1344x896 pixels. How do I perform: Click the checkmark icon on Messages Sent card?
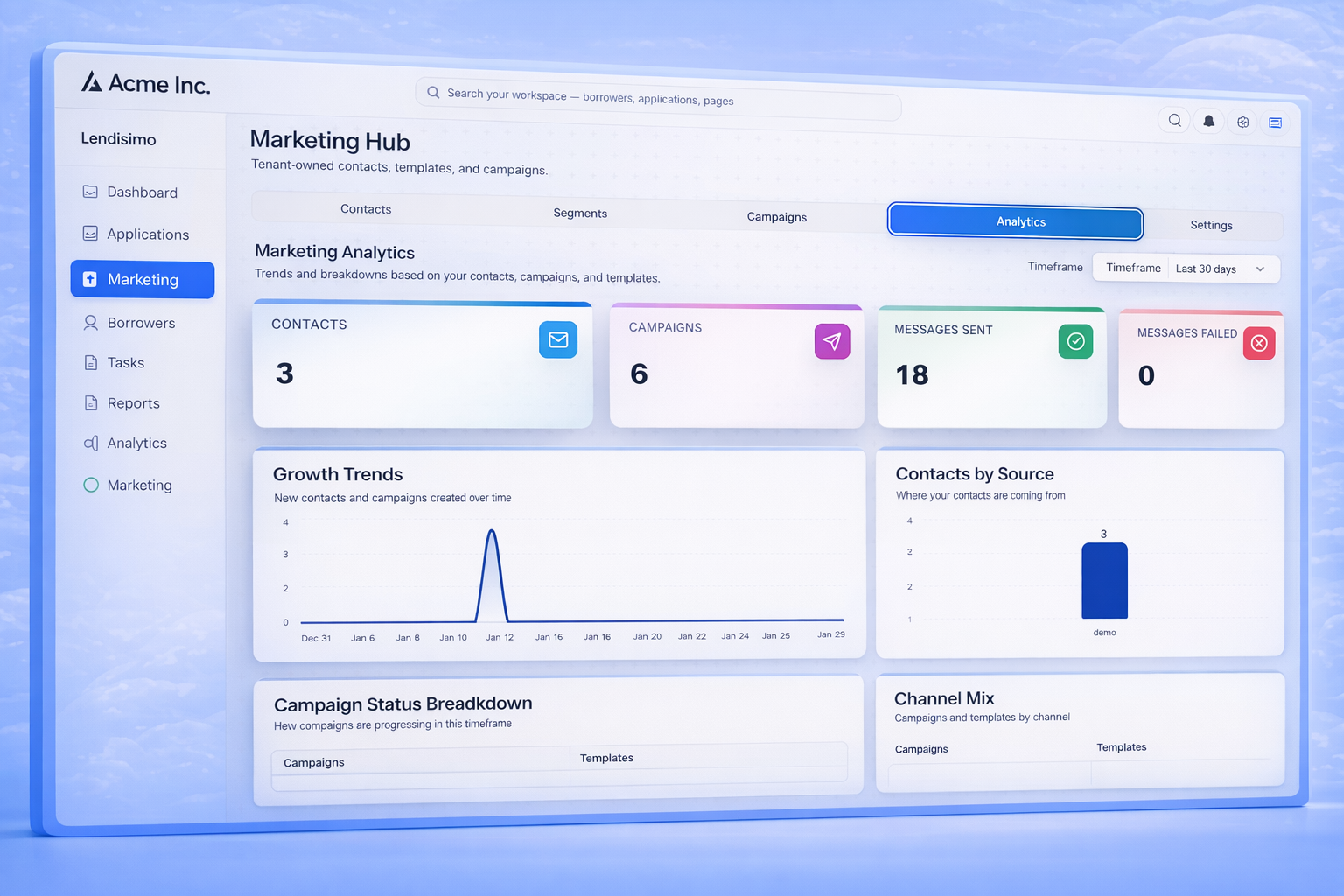(x=1075, y=342)
